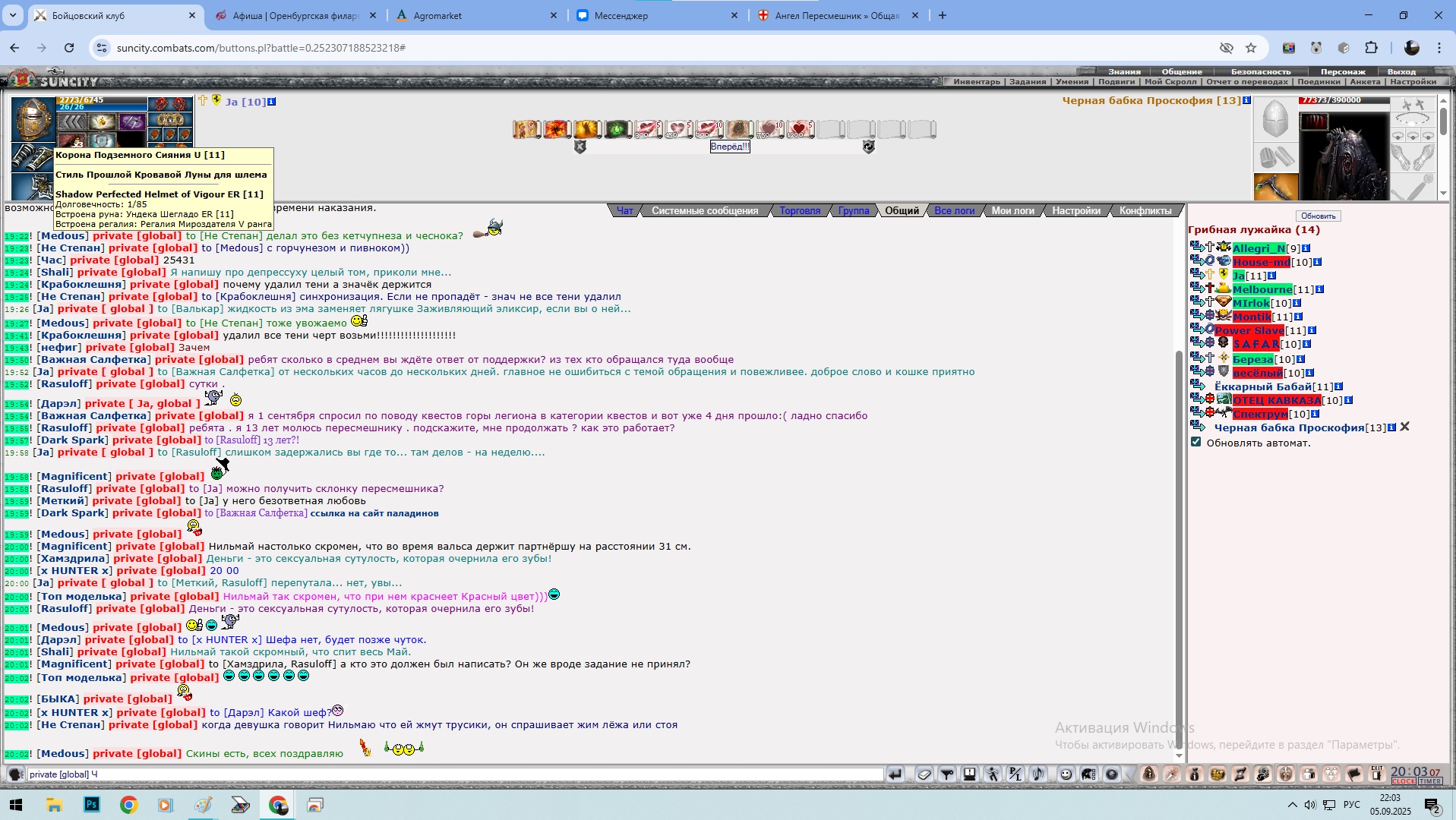Click the X shield icon under scrolls
Screen dimensions: 1456x820
[580, 147]
